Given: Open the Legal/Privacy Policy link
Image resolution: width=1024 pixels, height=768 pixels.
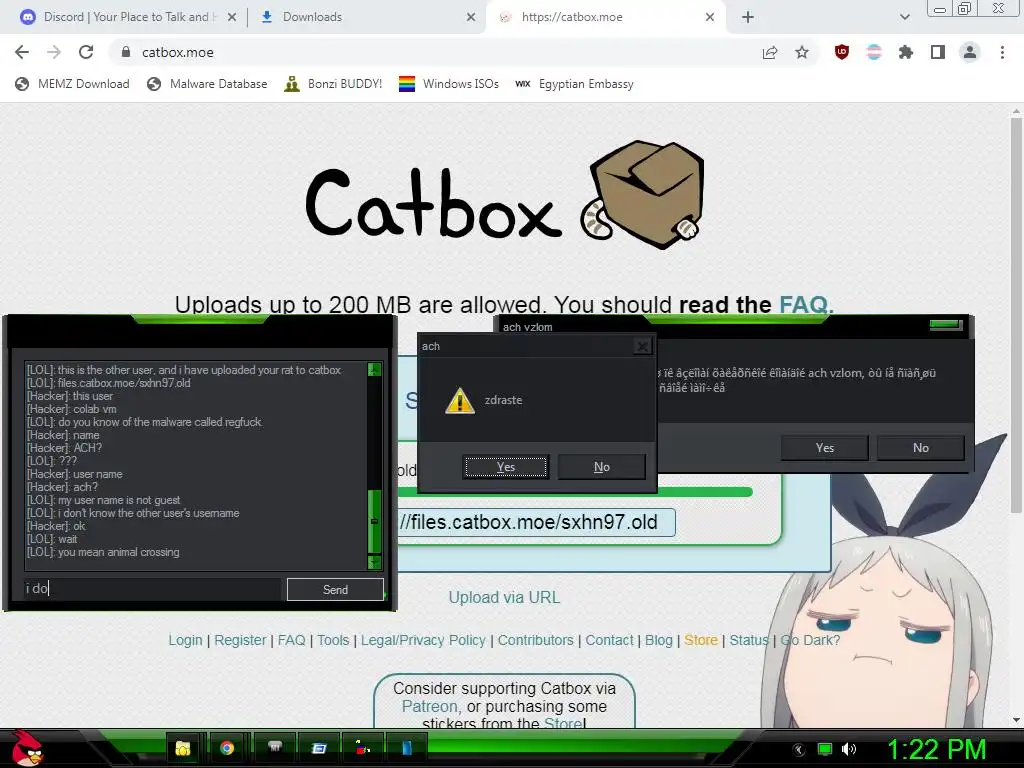Looking at the screenshot, I should click(x=423, y=640).
